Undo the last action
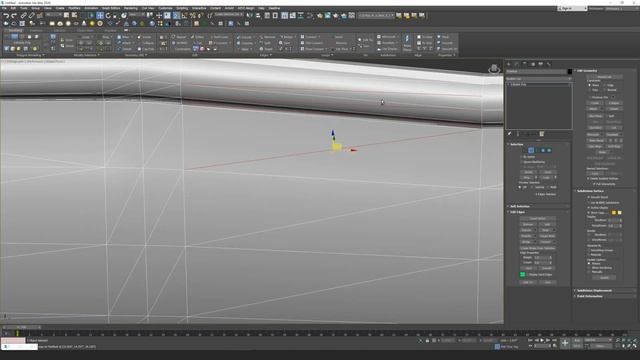 pos(7,16)
